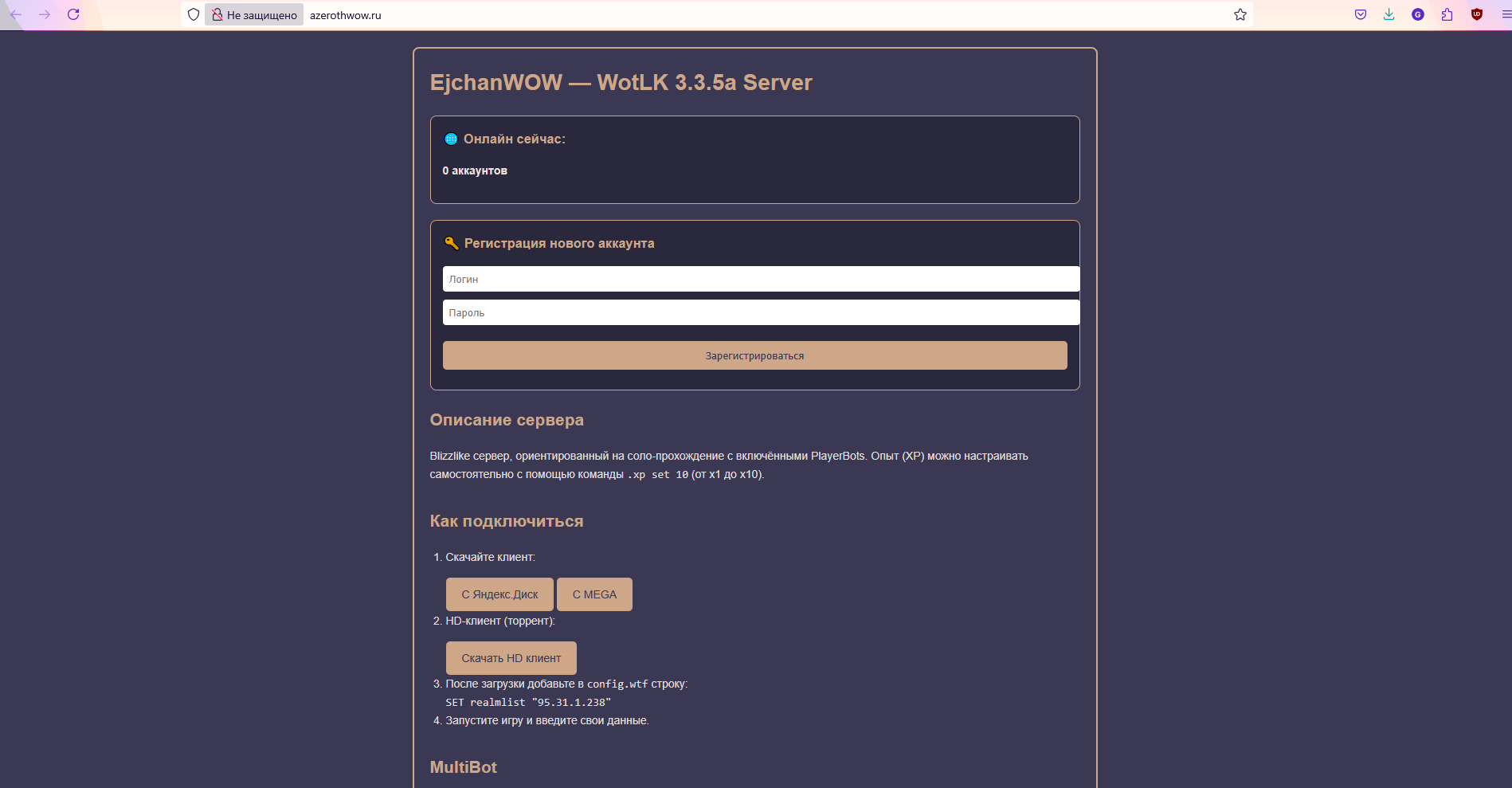1512x788 pixels.
Task: Click the globe icon beside Онлайн сейчас
Action: [x=451, y=139]
